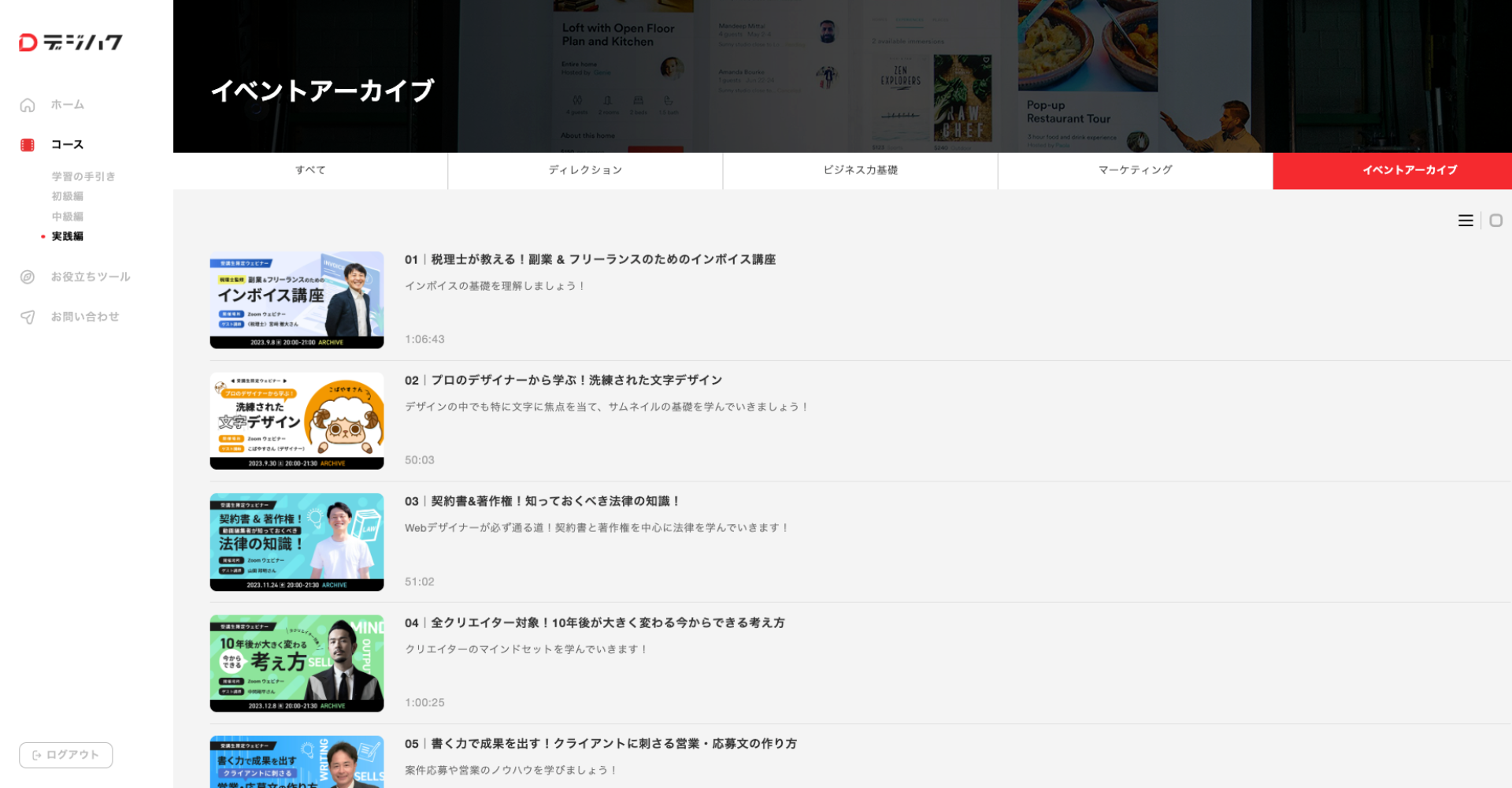1512x788 pixels.
Task: Open お役立ちツール in sidebar
Action: (x=91, y=277)
